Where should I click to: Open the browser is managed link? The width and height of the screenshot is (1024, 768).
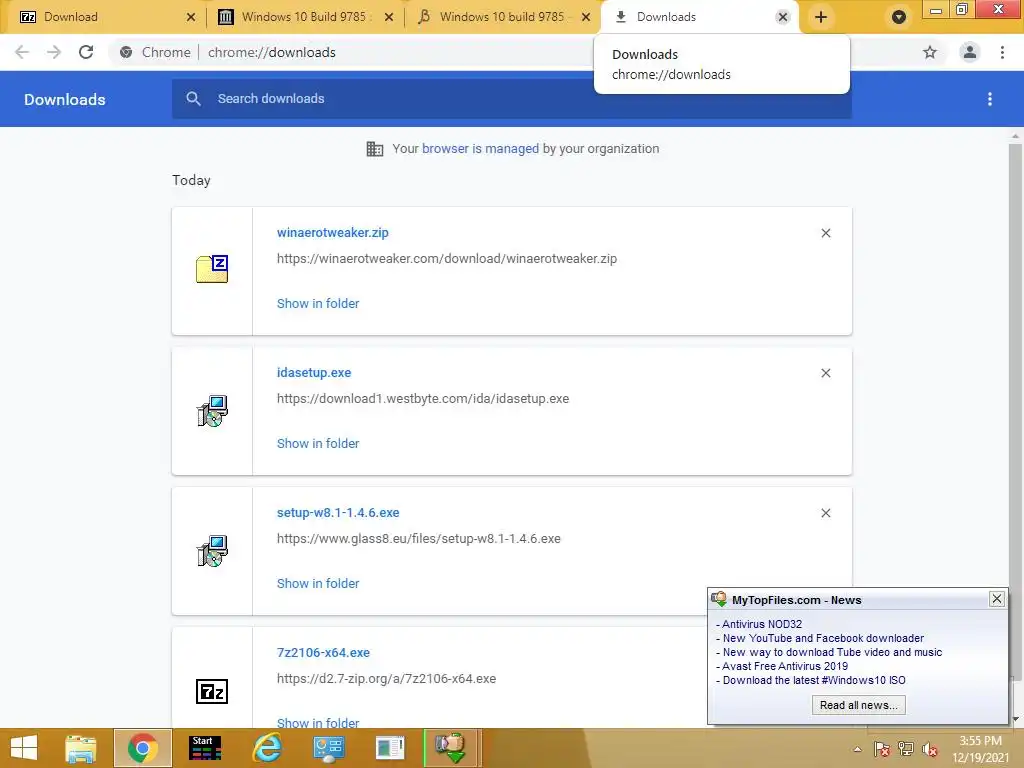481,148
